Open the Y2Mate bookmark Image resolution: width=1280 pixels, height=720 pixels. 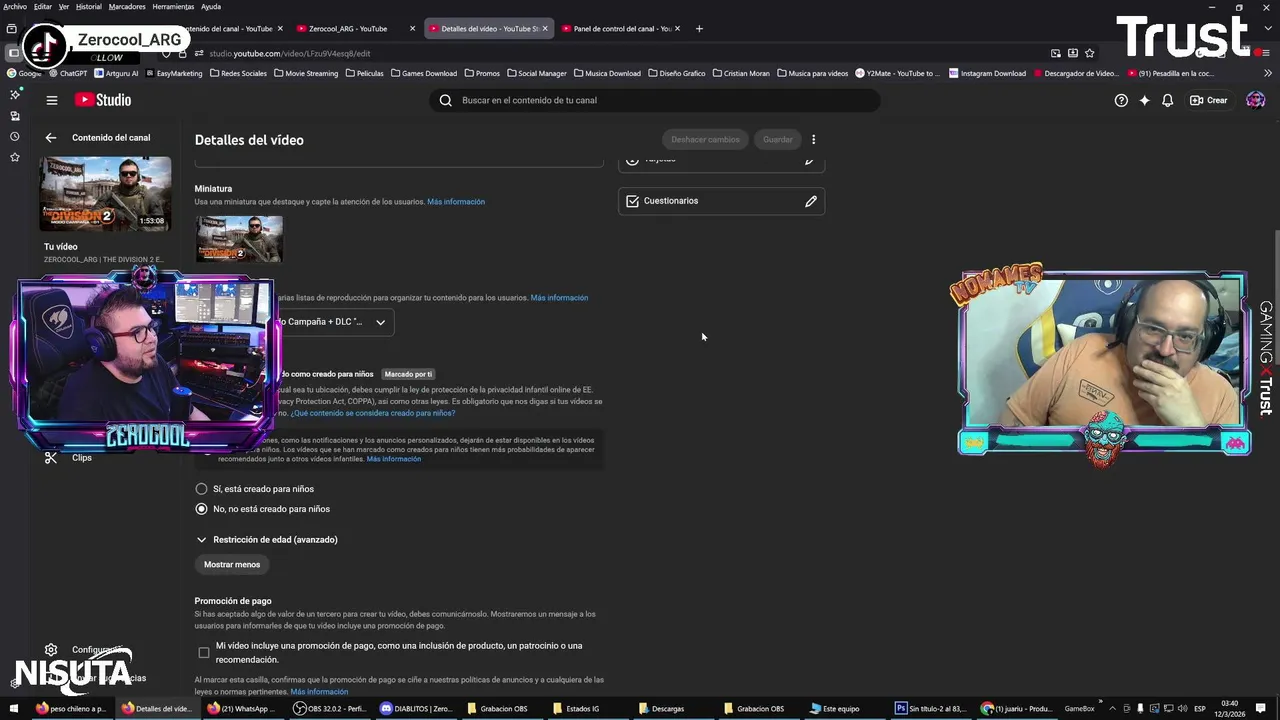click(x=897, y=73)
